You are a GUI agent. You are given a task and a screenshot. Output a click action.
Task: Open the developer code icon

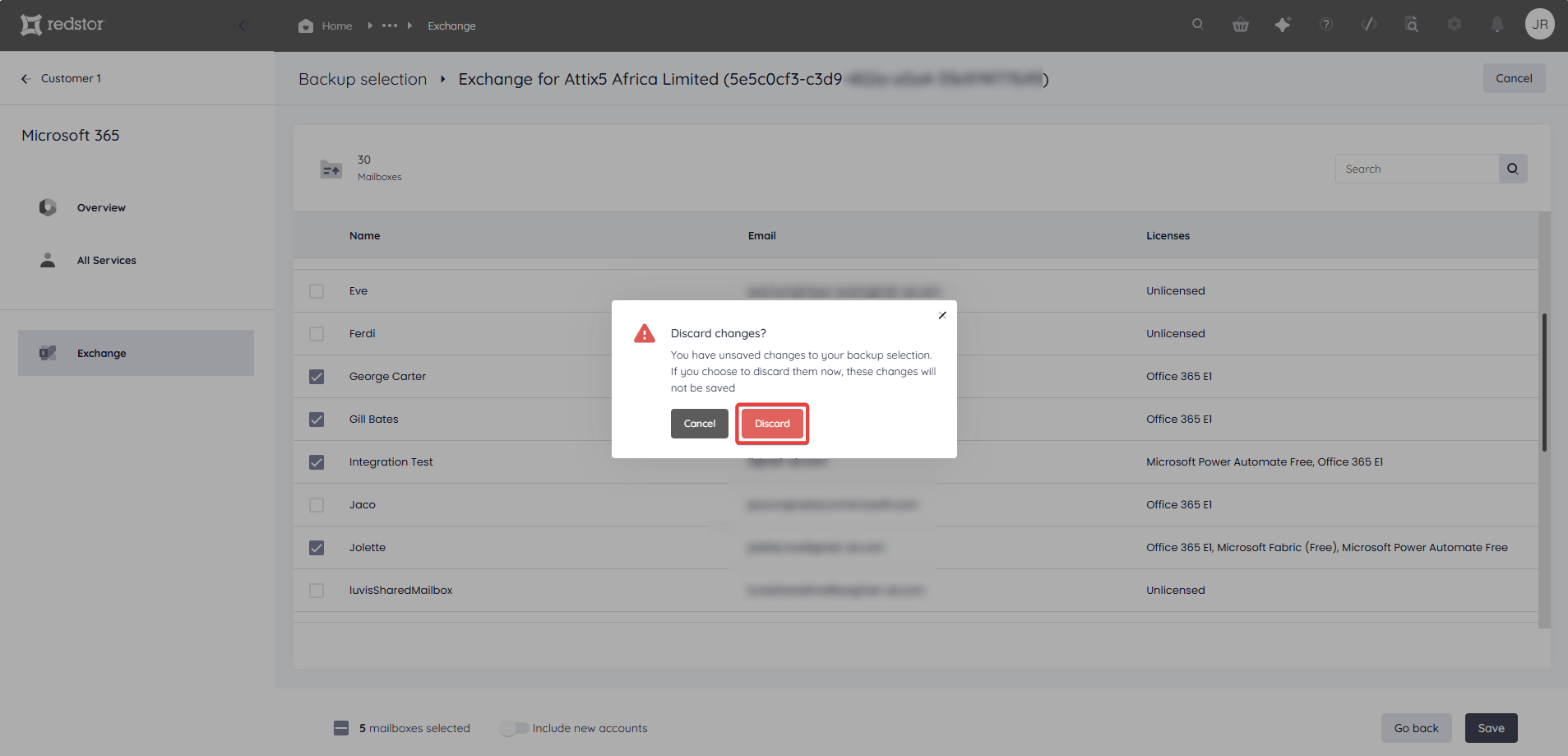click(x=1369, y=25)
